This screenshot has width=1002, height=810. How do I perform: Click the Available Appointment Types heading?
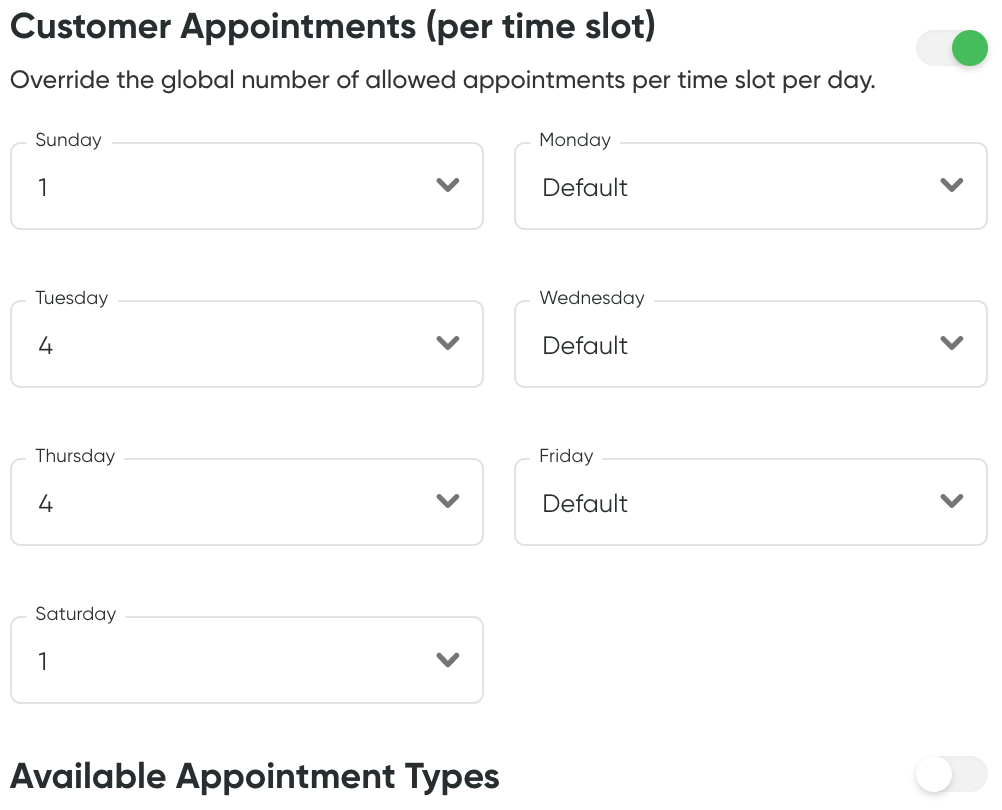pyautogui.click(x=255, y=776)
